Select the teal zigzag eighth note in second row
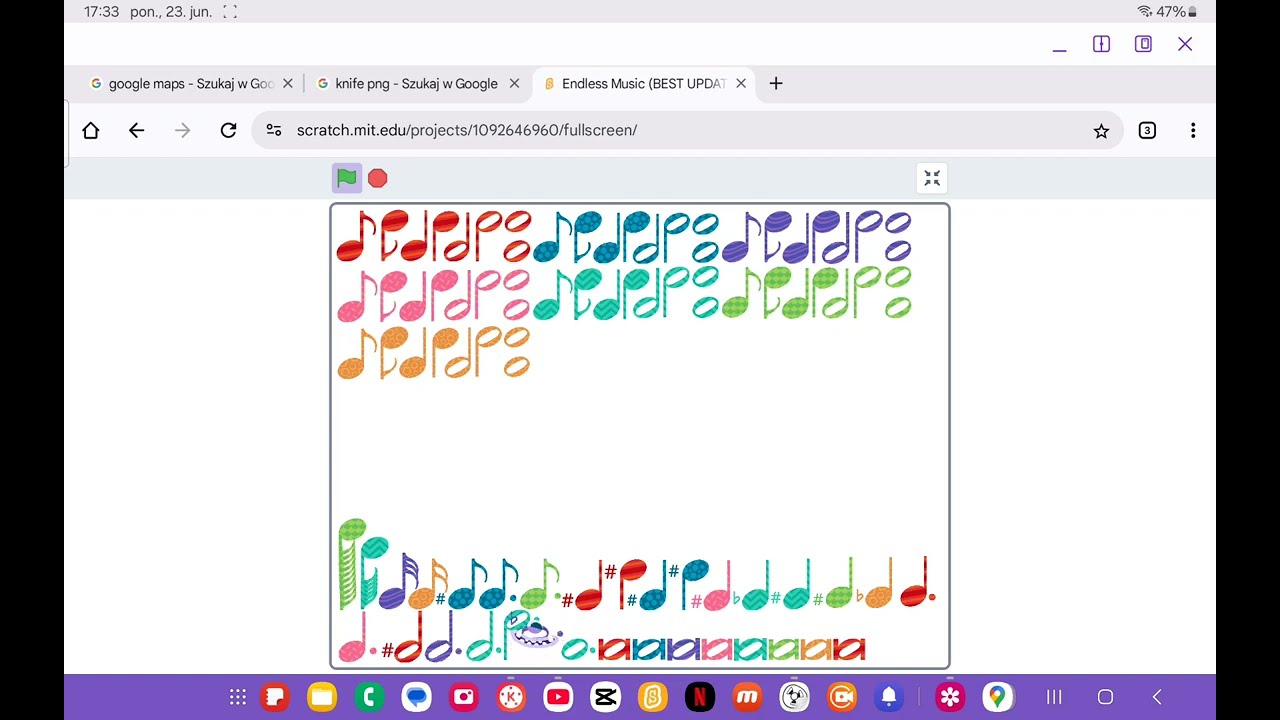Screen dimensions: 1280x720 coord(553,296)
